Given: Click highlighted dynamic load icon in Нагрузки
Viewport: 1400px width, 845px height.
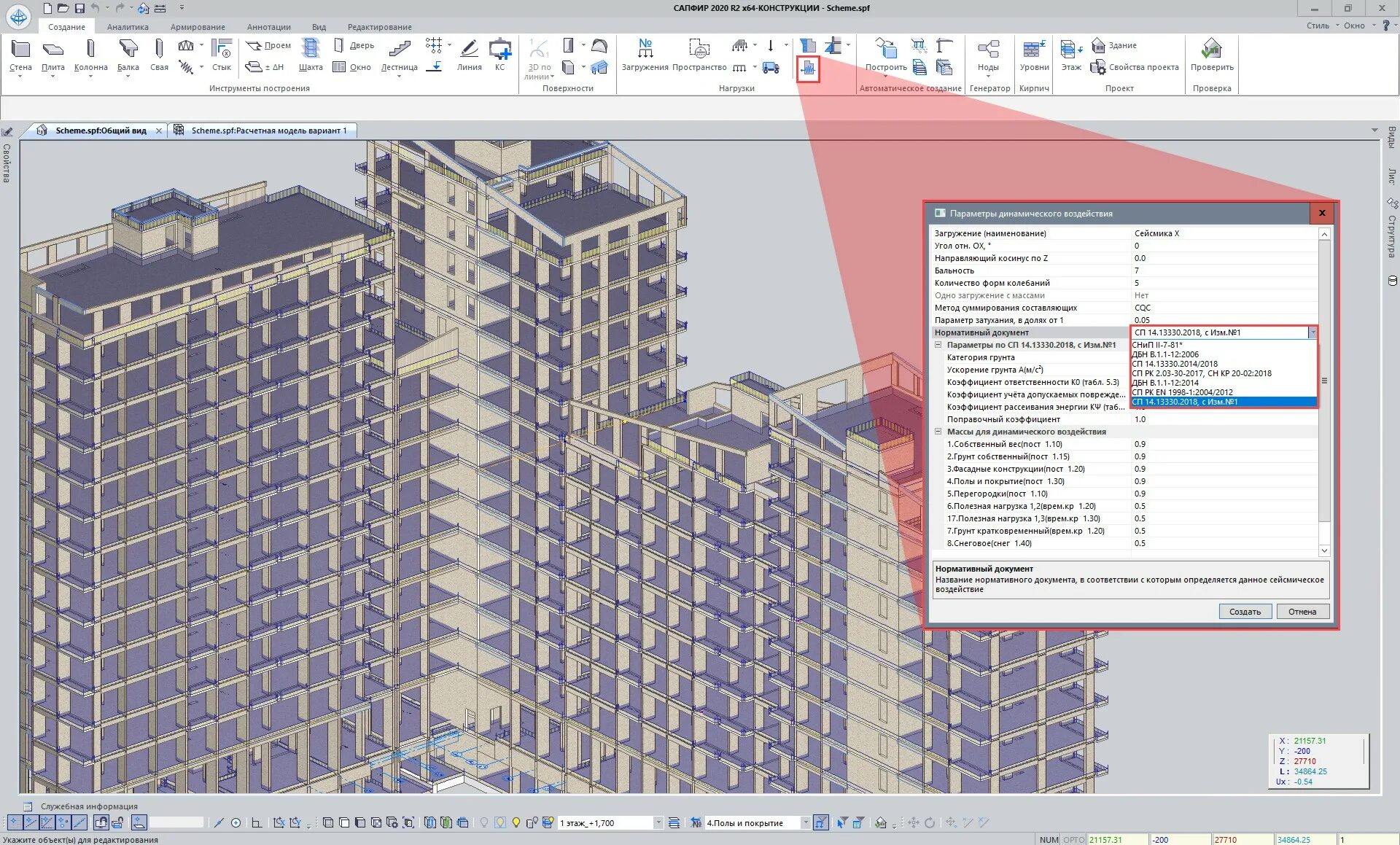Looking at the screenshot, I should point(808,69).
